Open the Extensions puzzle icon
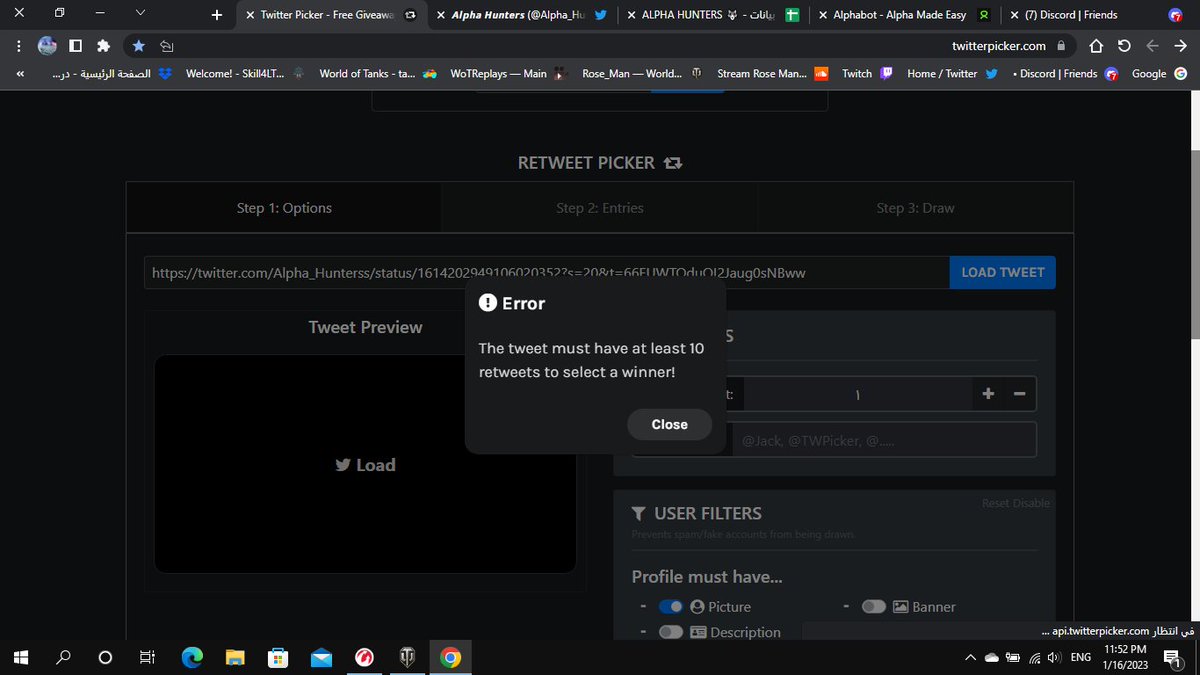The height and width of the screenshot is (675, 1200). (103, 46)
